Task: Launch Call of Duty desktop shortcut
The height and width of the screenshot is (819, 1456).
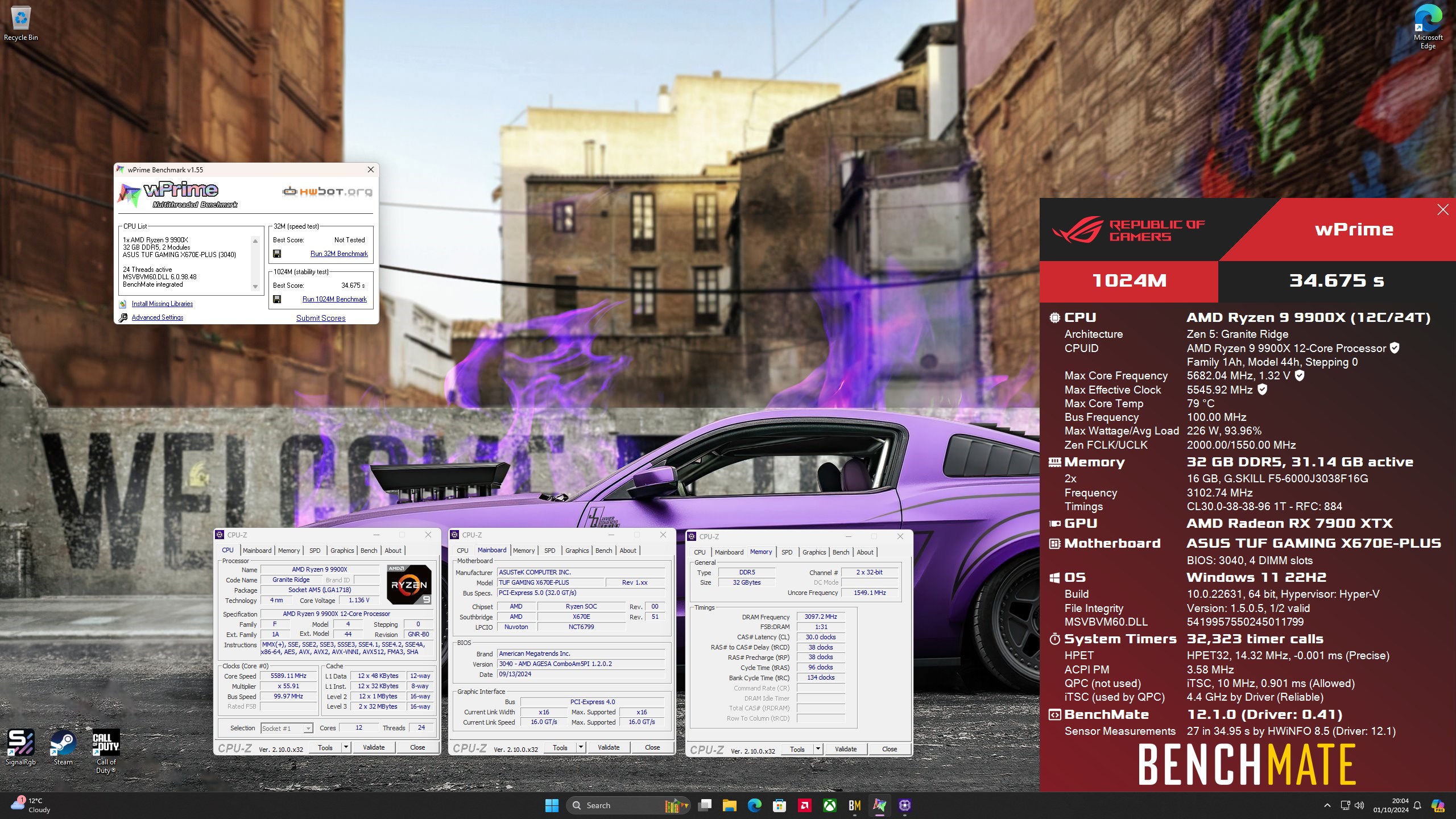Action: click(x=106, y=751)
